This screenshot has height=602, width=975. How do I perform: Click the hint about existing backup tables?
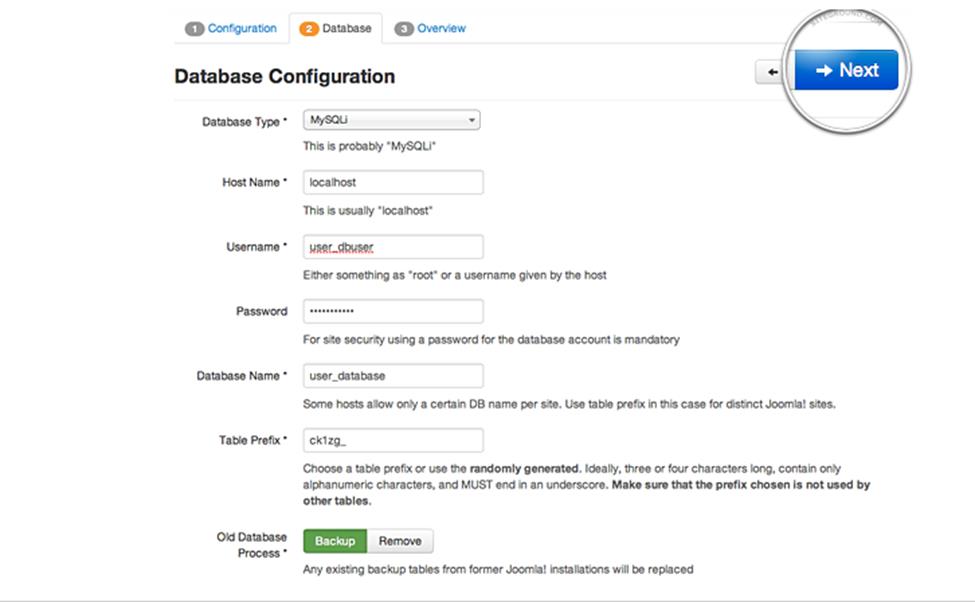coord(498,569)
